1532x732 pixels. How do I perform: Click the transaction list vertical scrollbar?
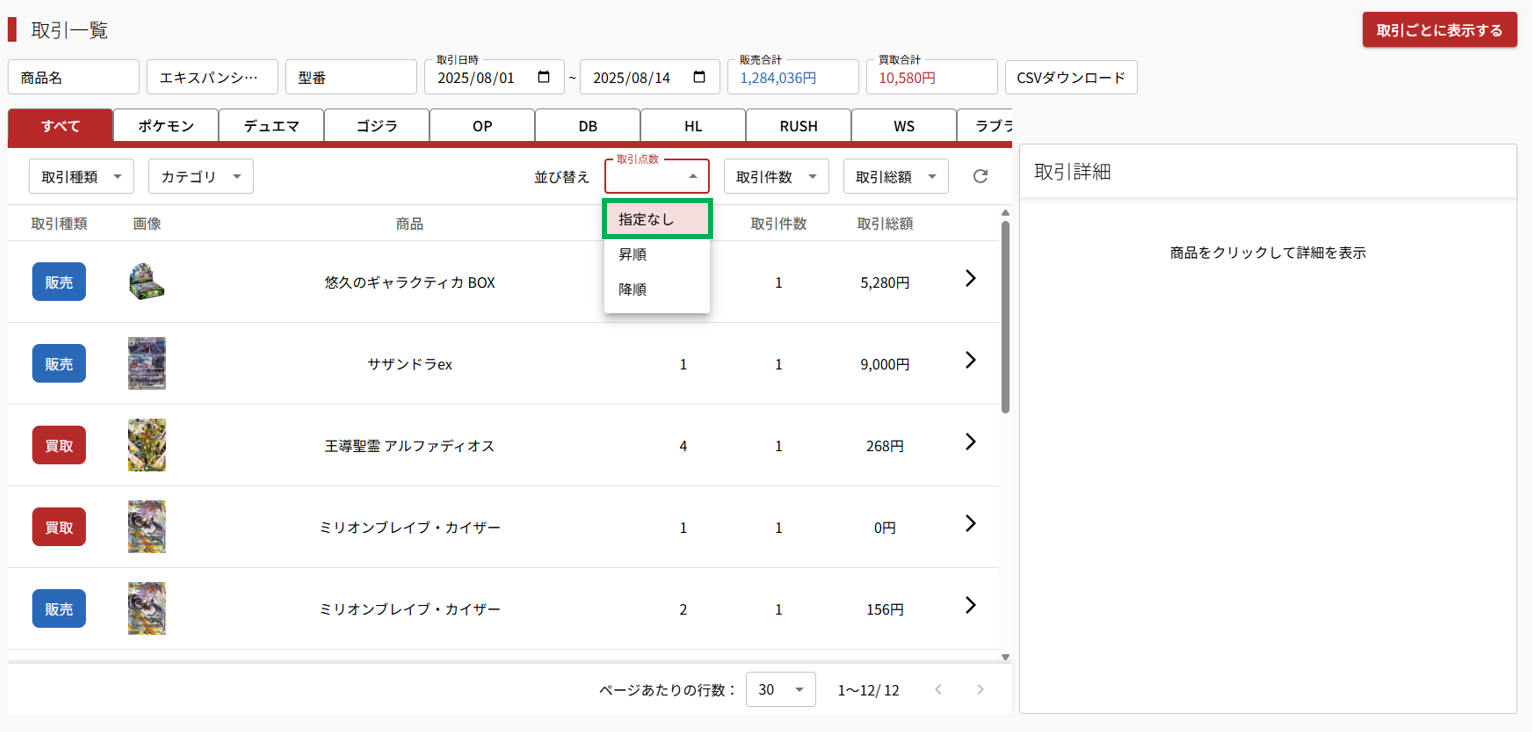click(1005, 315)
